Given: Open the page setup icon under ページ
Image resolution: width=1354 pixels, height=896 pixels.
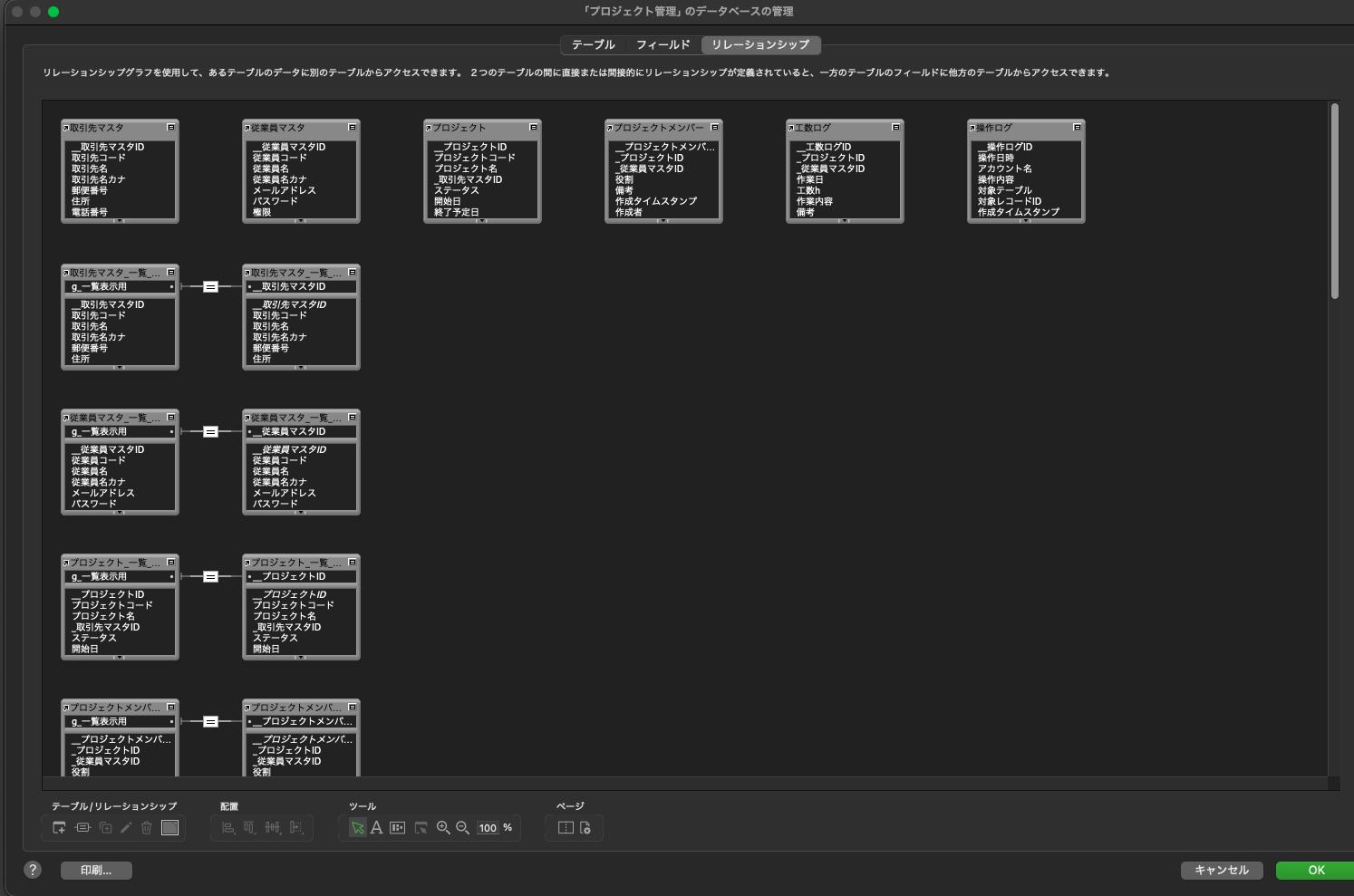Looking at the screenshot, I should click(585, 827).
